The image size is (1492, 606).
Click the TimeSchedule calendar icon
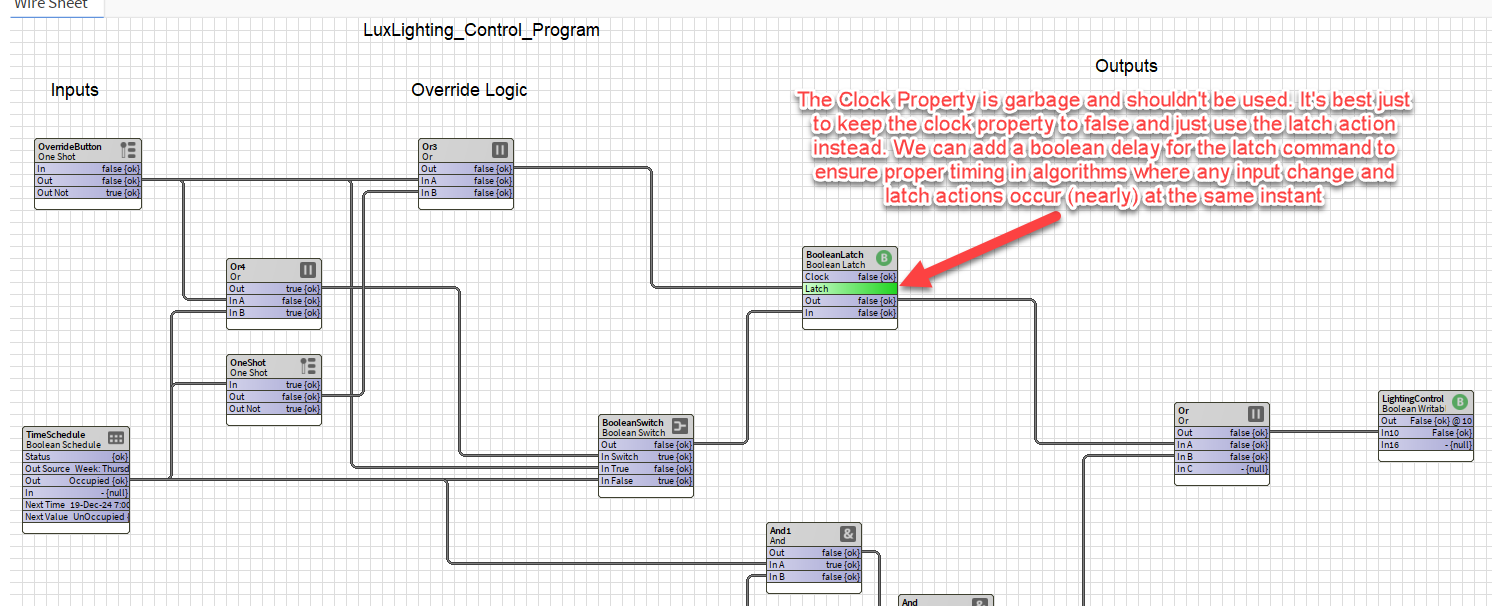116,438
